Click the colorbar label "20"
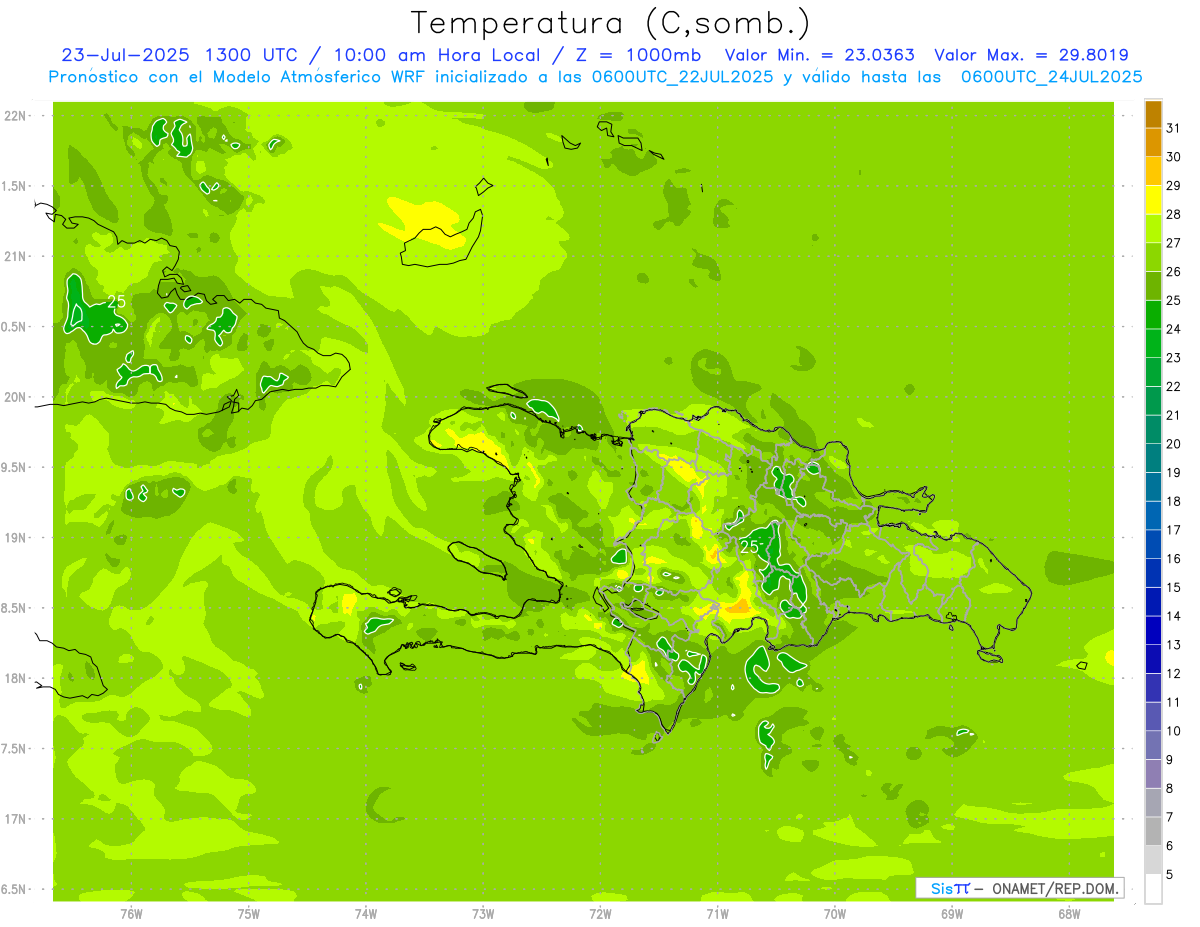Screen dimensions: 1200x927 1173,443
